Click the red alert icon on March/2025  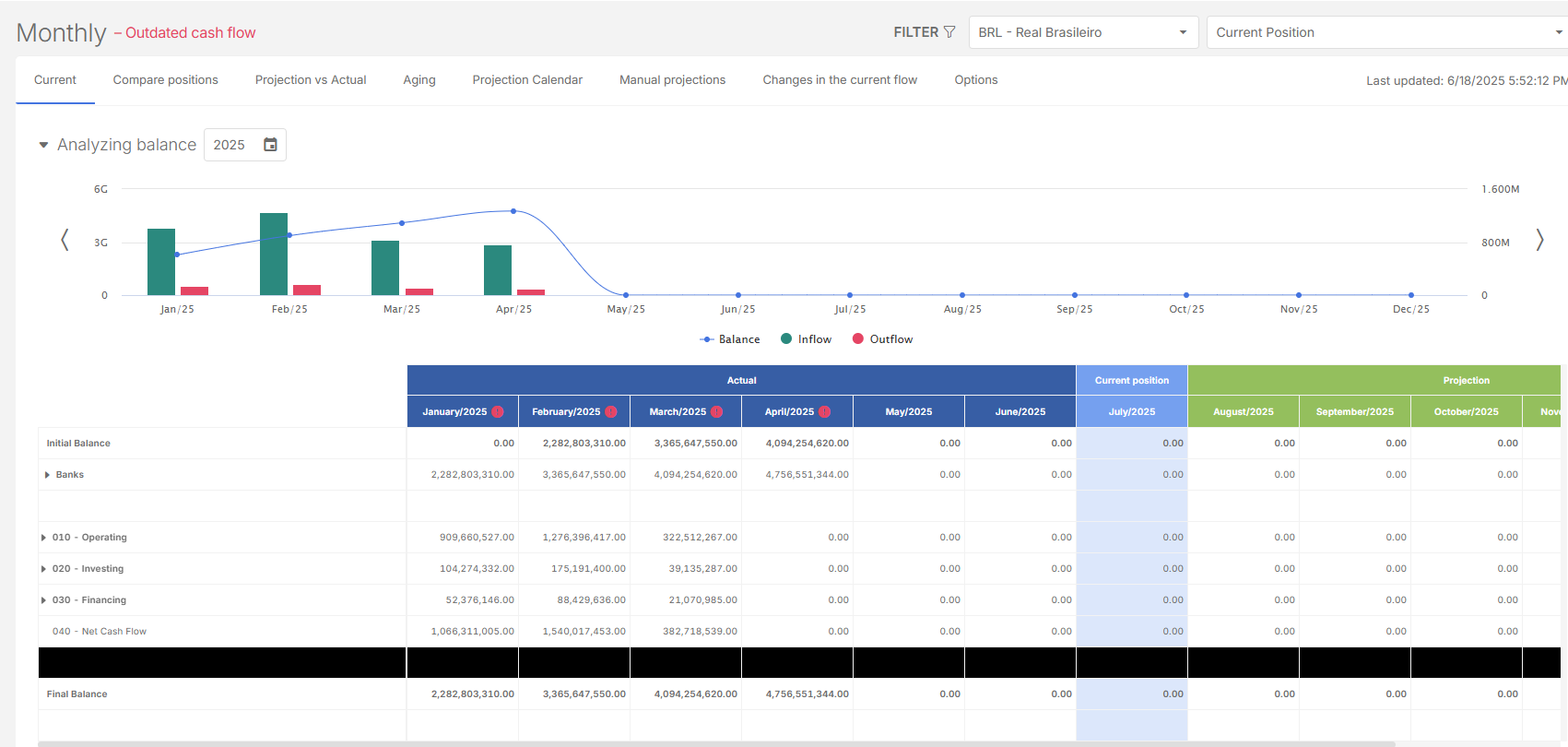pos(716,412)
